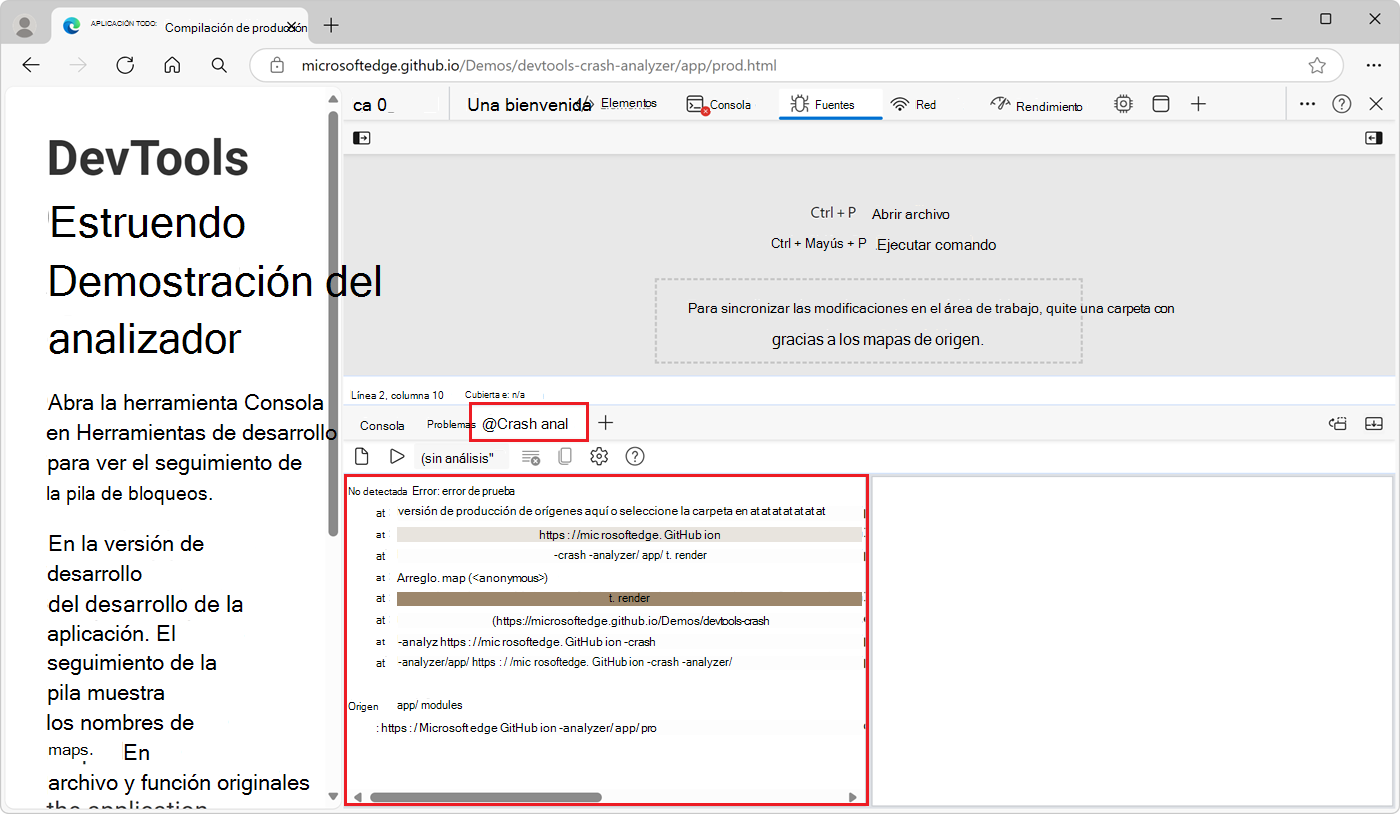Close the DevTools panel
Viewport: 1400px width, 814px height.
coord(1377,104)
